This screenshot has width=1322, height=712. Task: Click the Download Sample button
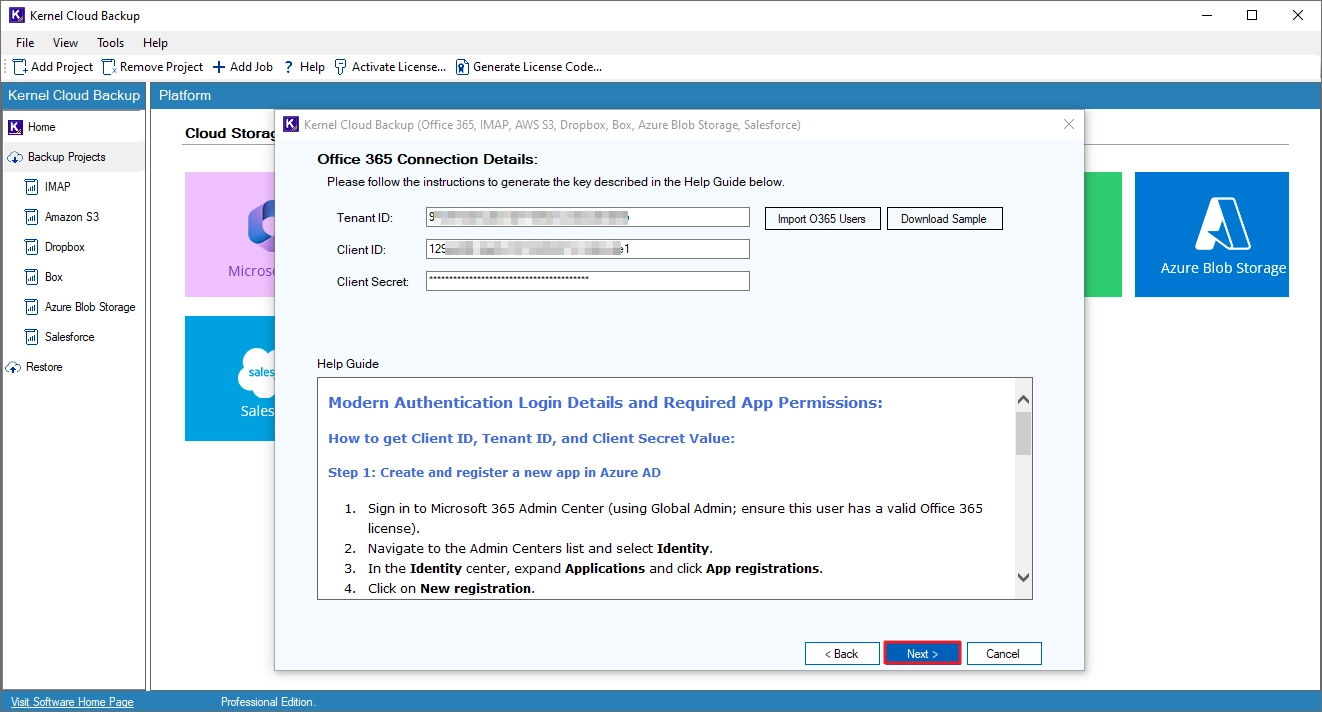(x=944, y=218)
